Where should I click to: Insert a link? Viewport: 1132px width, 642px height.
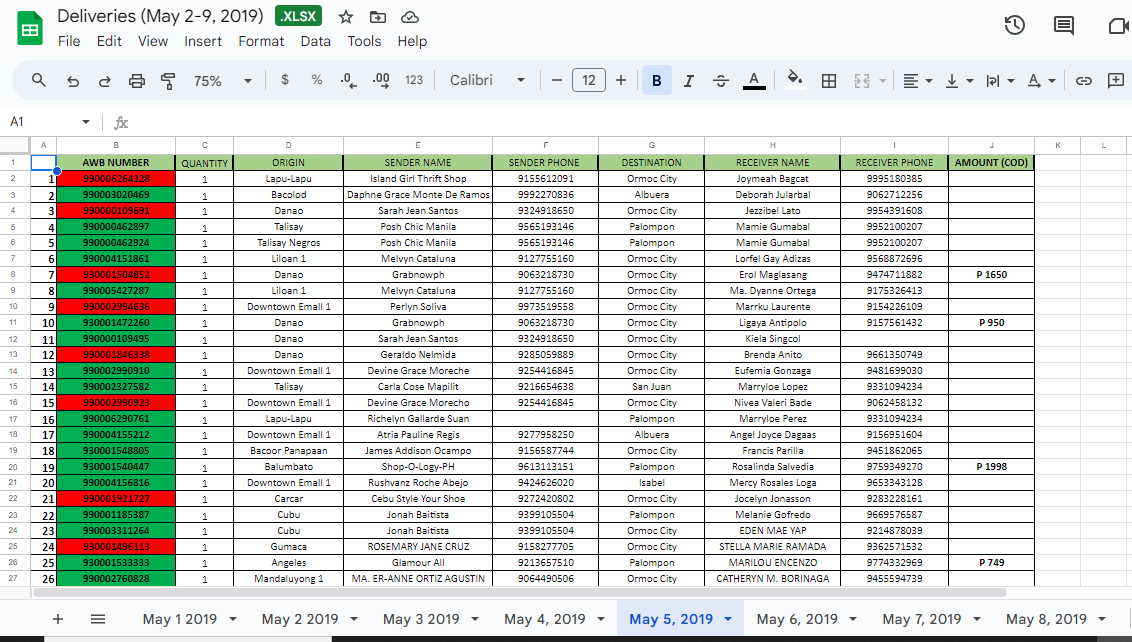click(1084, 81)
